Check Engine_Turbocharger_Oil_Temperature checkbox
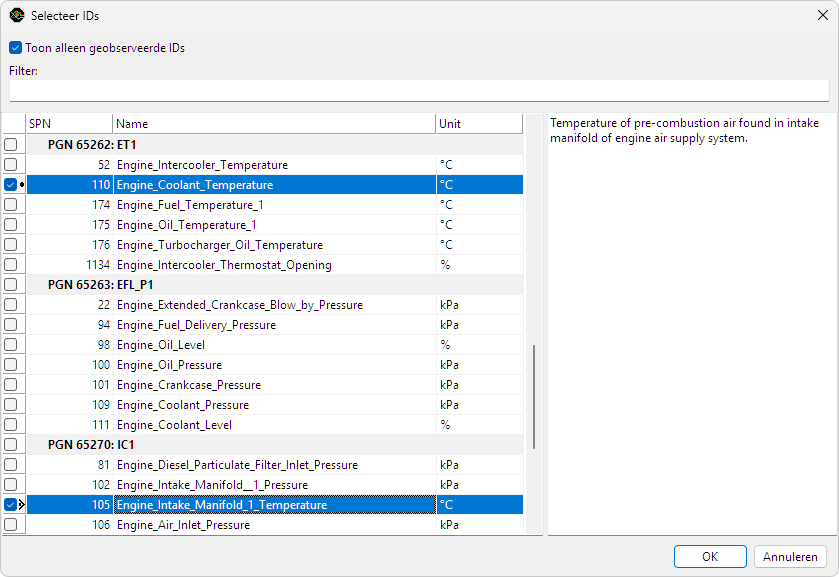839x577 pixels. [x=11, y=245]
